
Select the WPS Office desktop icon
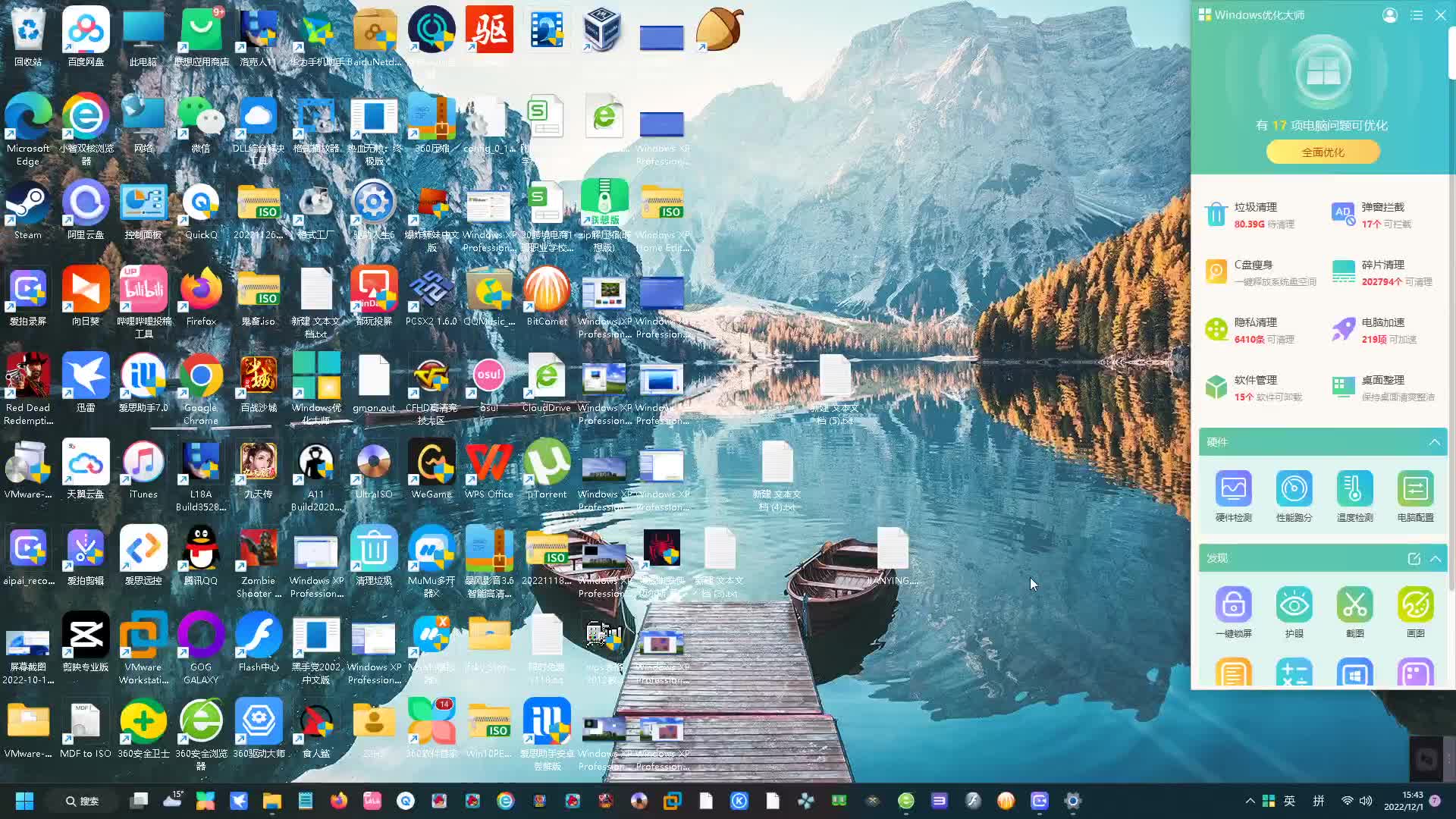[x=489, y=471]
